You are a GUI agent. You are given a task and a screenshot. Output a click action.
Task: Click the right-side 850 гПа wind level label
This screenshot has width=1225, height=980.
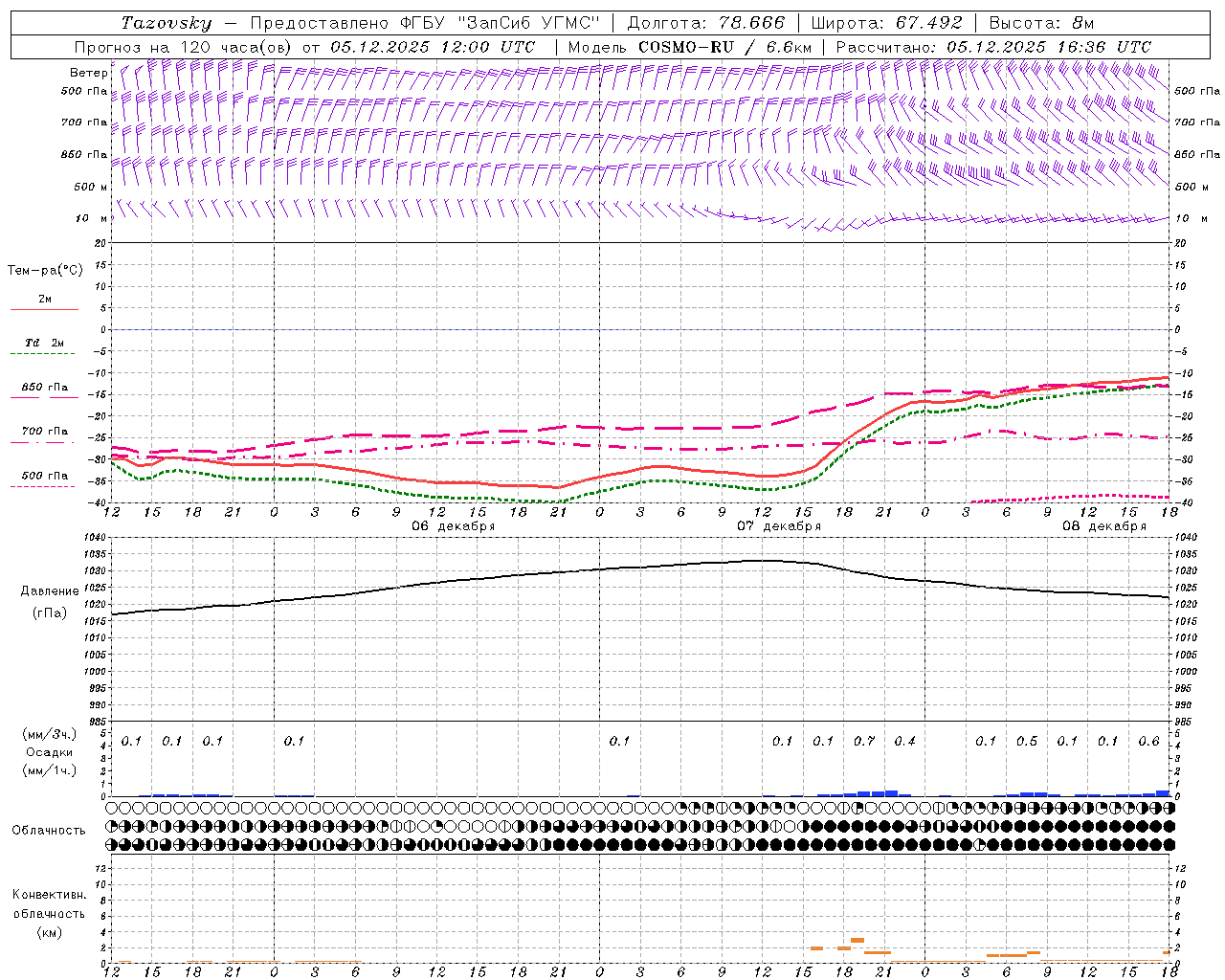(1197, 154)
